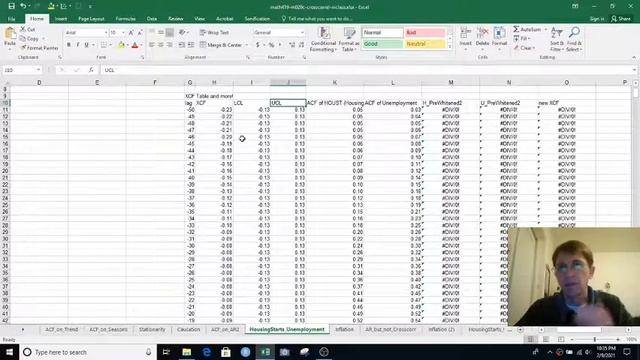
Task: Expand the Clear dropdown
Action: pos(534,48)
